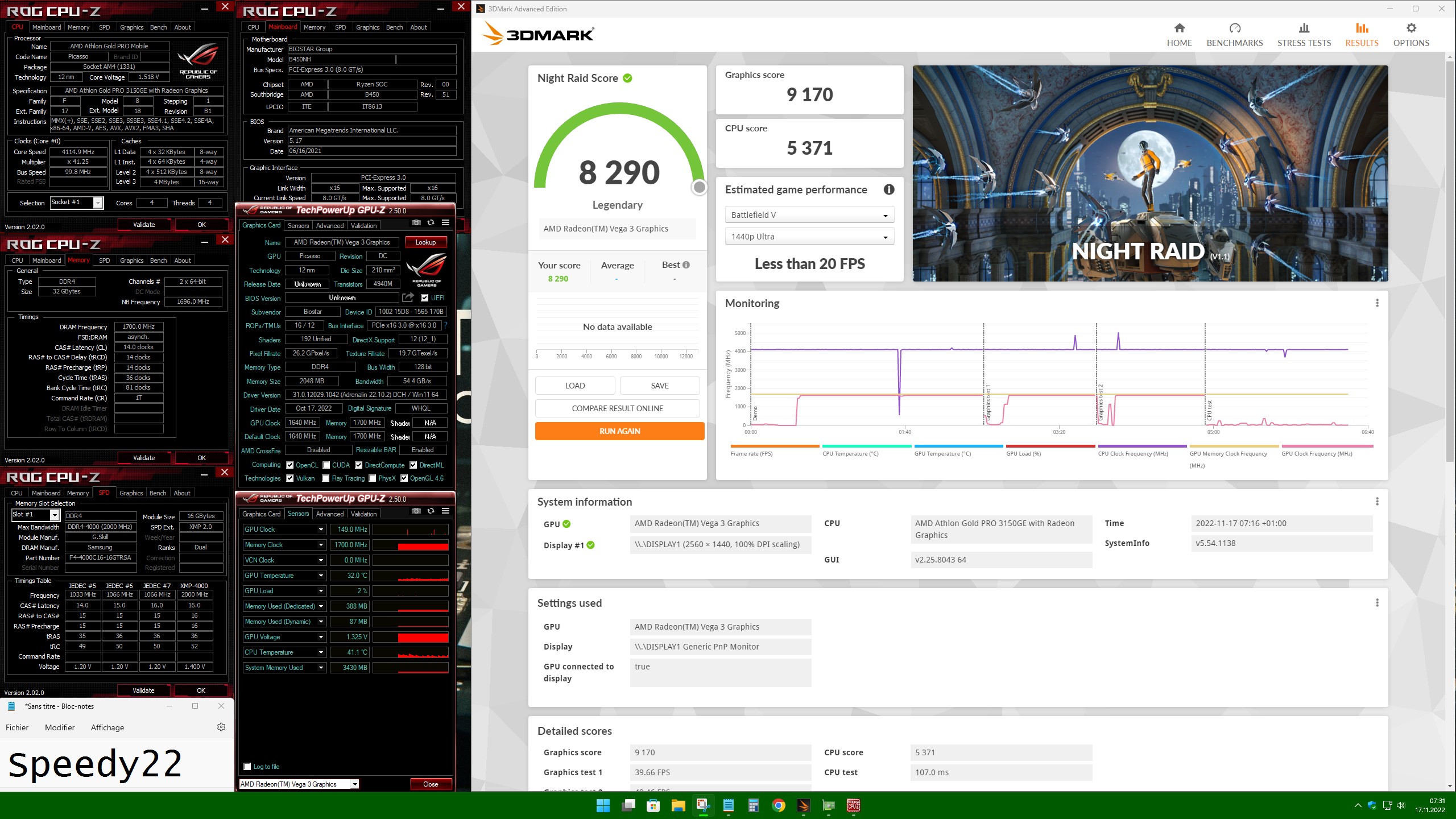Show info for Estimated game performance
Screen dimensions: 1456x819
[x=889, y=190]
